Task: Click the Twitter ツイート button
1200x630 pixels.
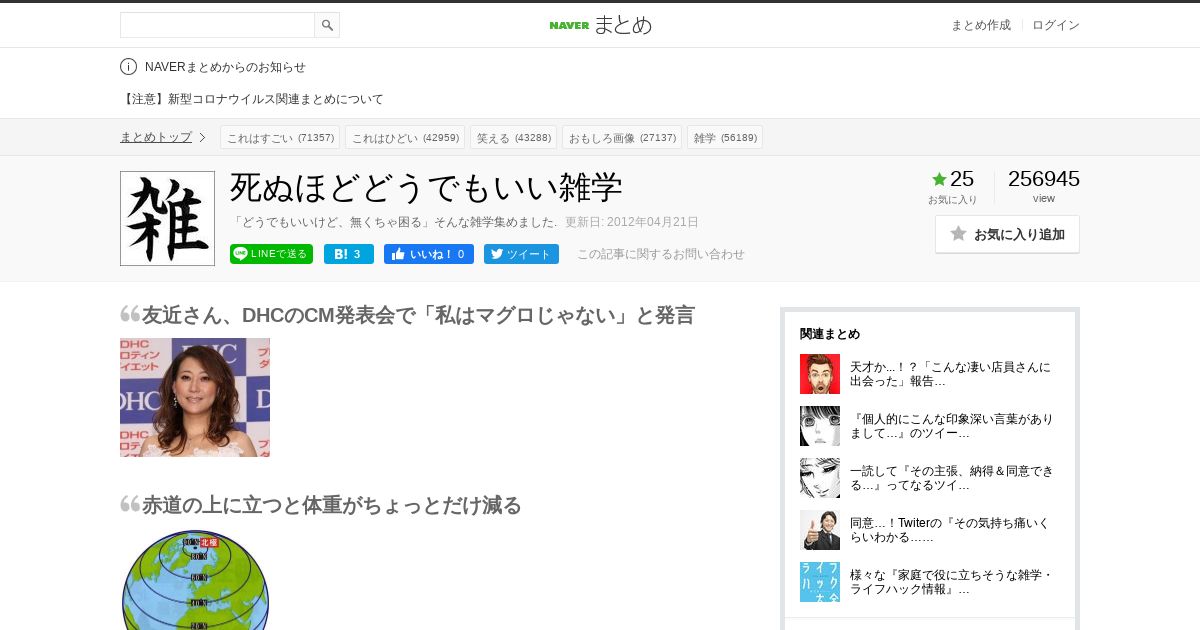Action: 521,254
